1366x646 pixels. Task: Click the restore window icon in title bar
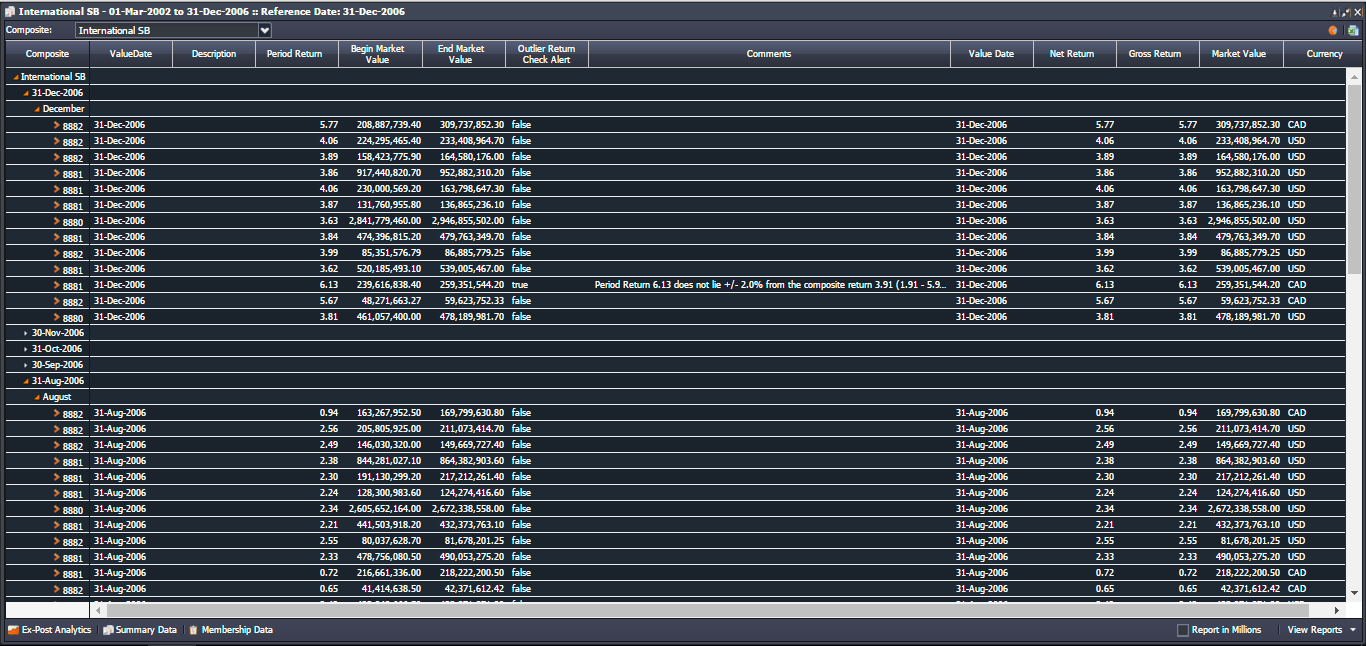pos(1345,12)
